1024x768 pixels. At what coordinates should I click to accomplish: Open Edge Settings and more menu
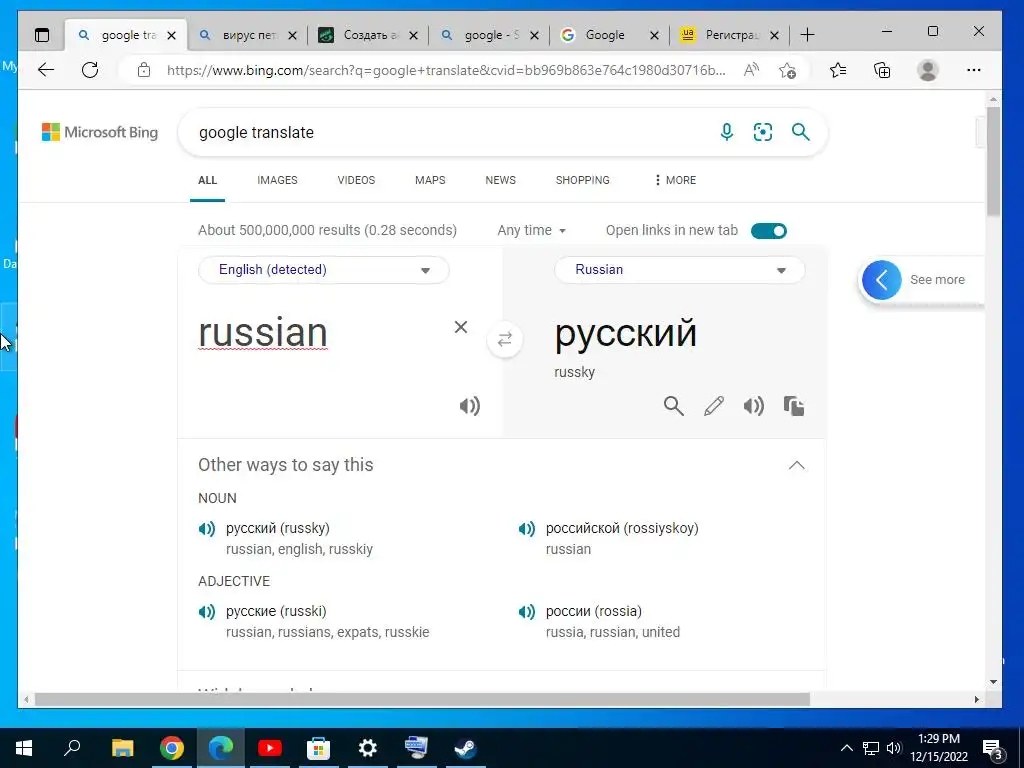tap(974, 70)
